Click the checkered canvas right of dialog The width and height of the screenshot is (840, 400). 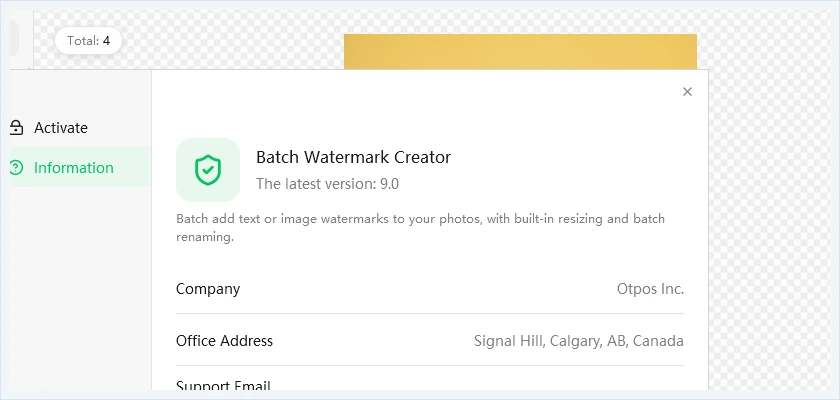(x=769, y=214)
